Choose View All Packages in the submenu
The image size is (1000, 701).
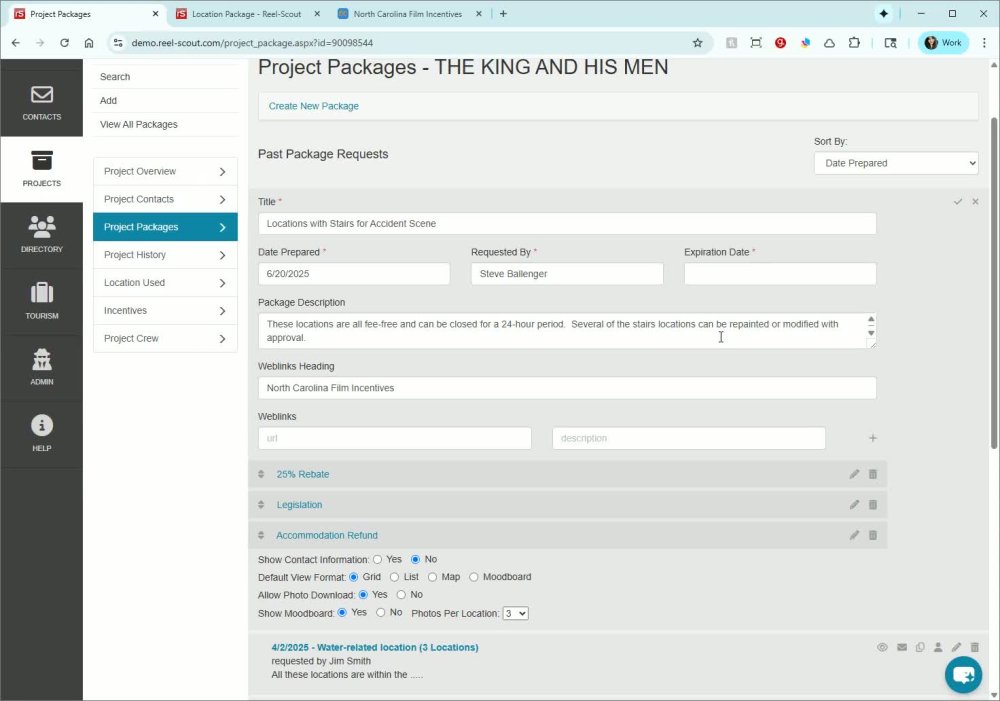coord(139,124)
